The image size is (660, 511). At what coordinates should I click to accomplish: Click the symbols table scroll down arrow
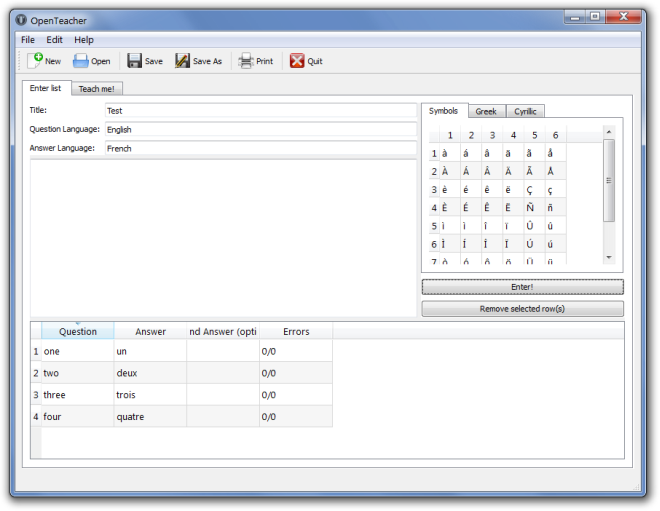coord(609,257)
